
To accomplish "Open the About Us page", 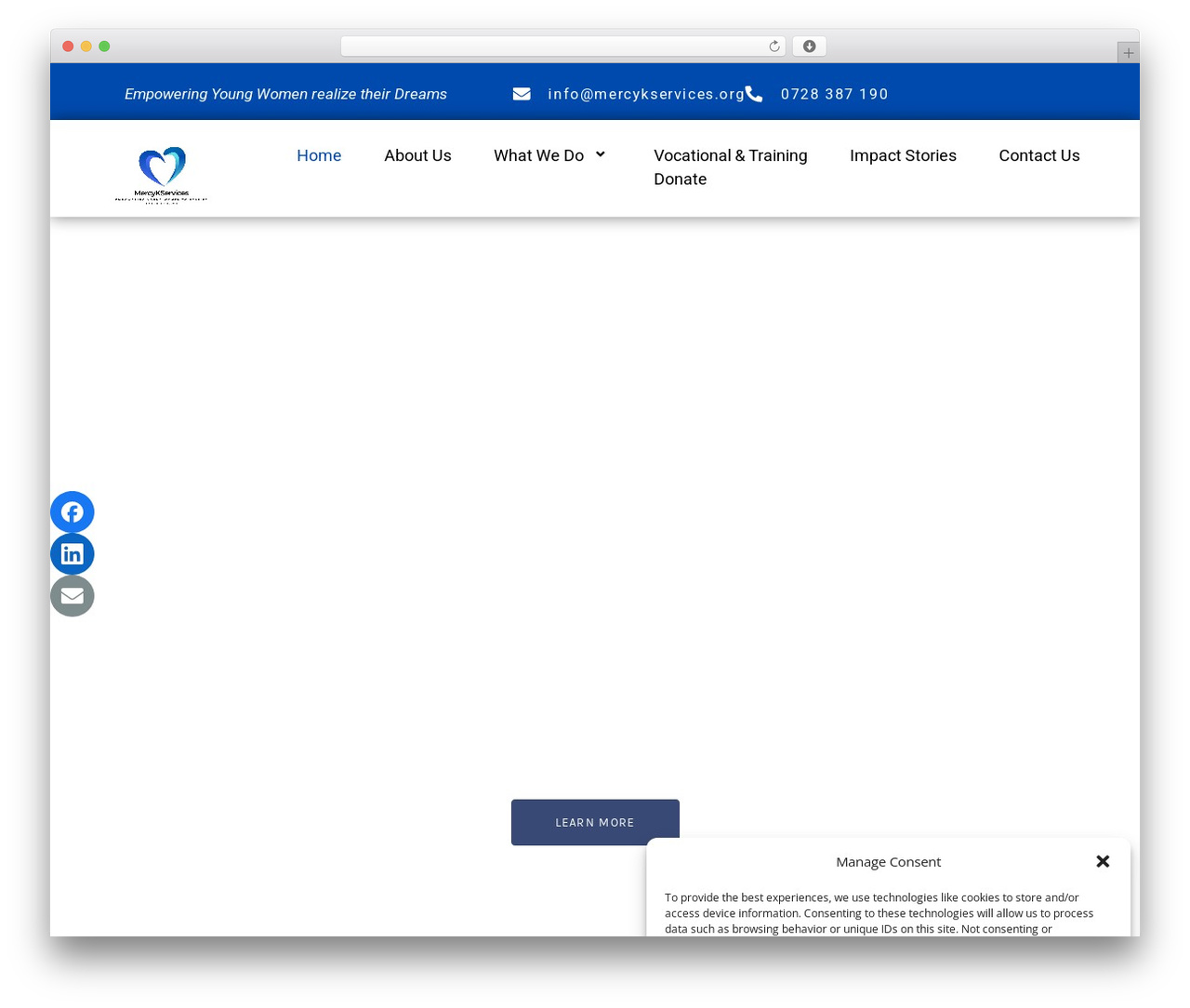I will coord(417,155).
